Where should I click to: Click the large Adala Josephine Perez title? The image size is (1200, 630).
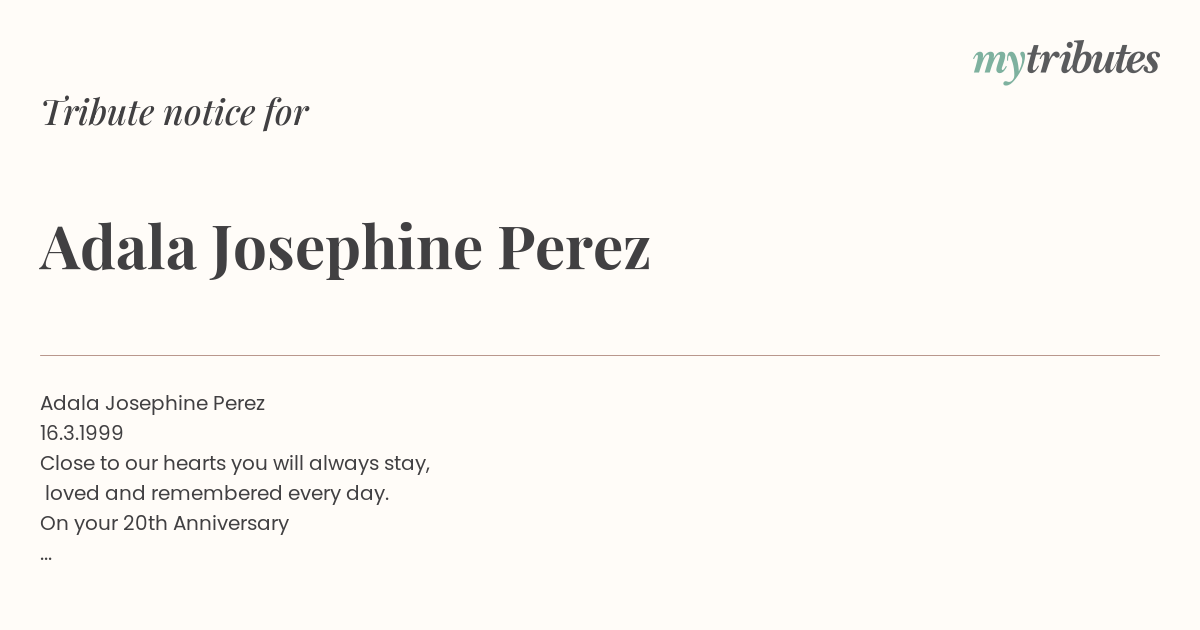[x=345, y=247]
